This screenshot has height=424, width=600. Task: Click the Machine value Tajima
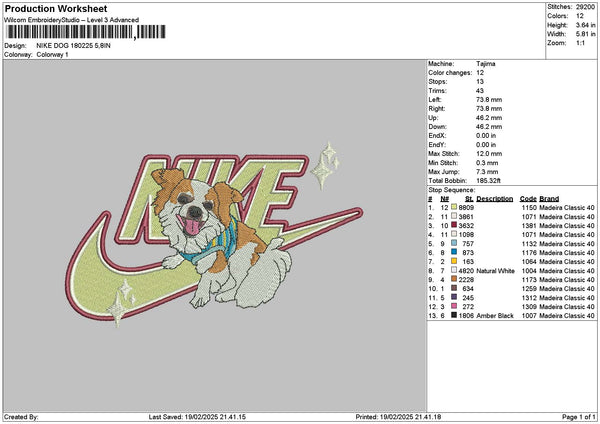coord(486,64)
